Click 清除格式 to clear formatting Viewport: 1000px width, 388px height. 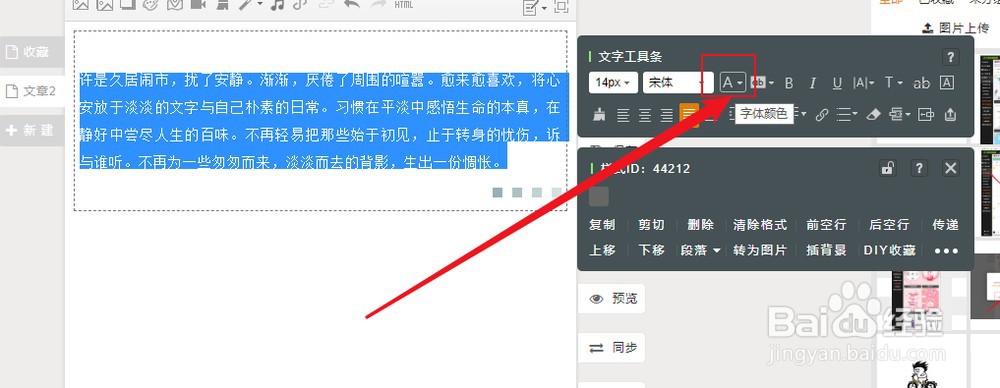(x=760, y=225)
